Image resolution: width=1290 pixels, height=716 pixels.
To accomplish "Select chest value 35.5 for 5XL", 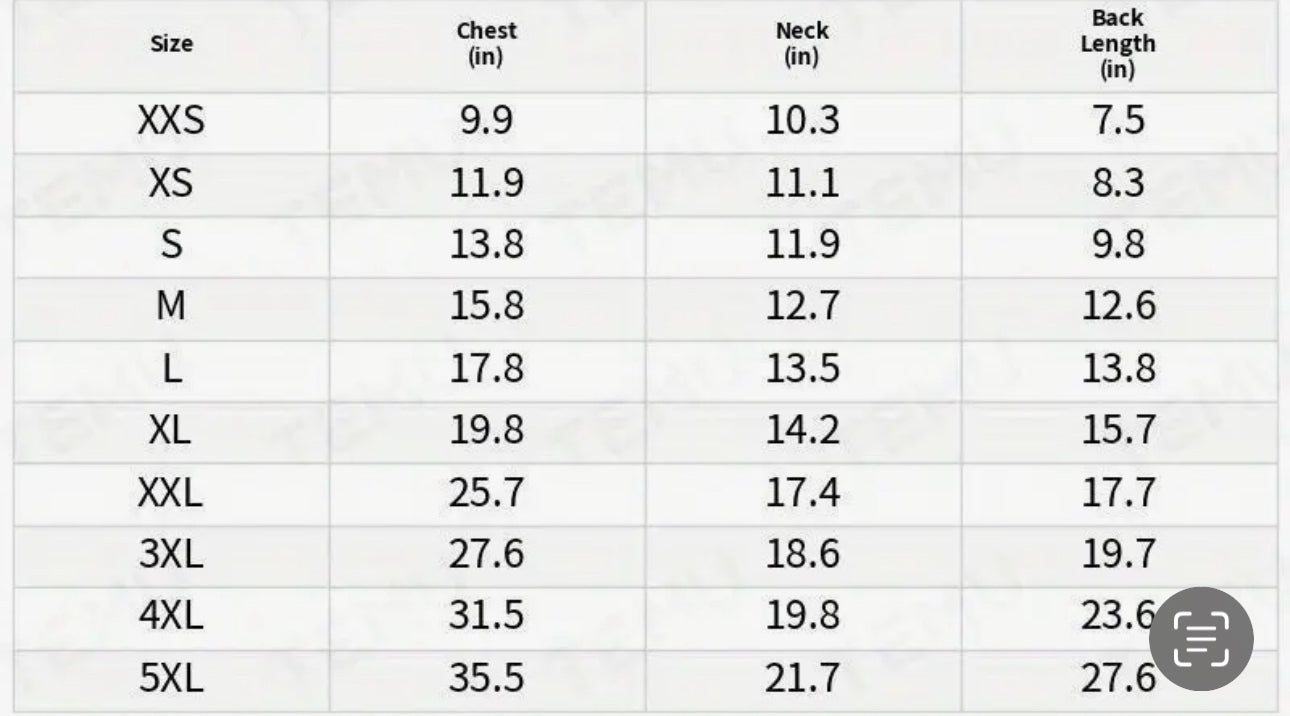I will [486, 678].
